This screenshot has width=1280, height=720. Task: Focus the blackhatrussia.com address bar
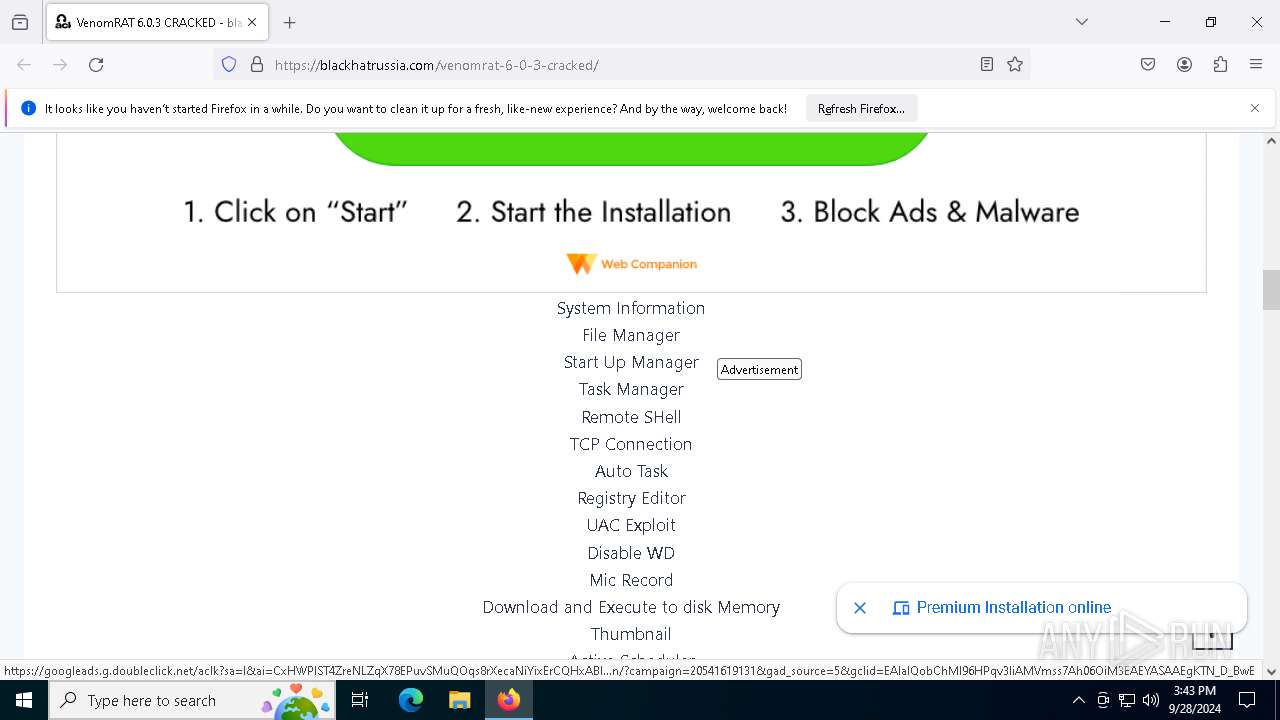(620, 65)
